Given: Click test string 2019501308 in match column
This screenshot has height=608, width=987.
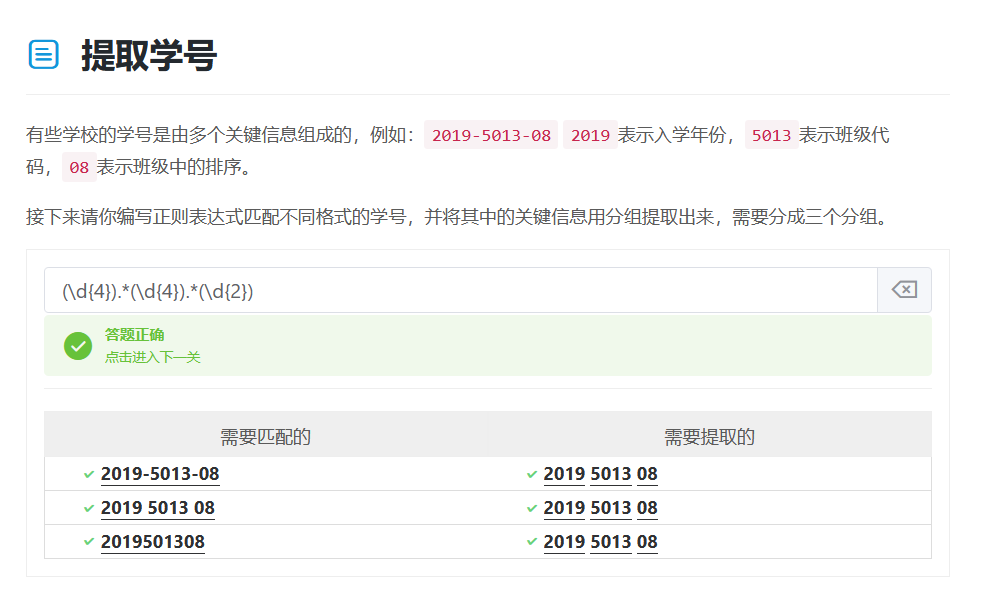Looking at the screenshot, I should pos(152,542).
